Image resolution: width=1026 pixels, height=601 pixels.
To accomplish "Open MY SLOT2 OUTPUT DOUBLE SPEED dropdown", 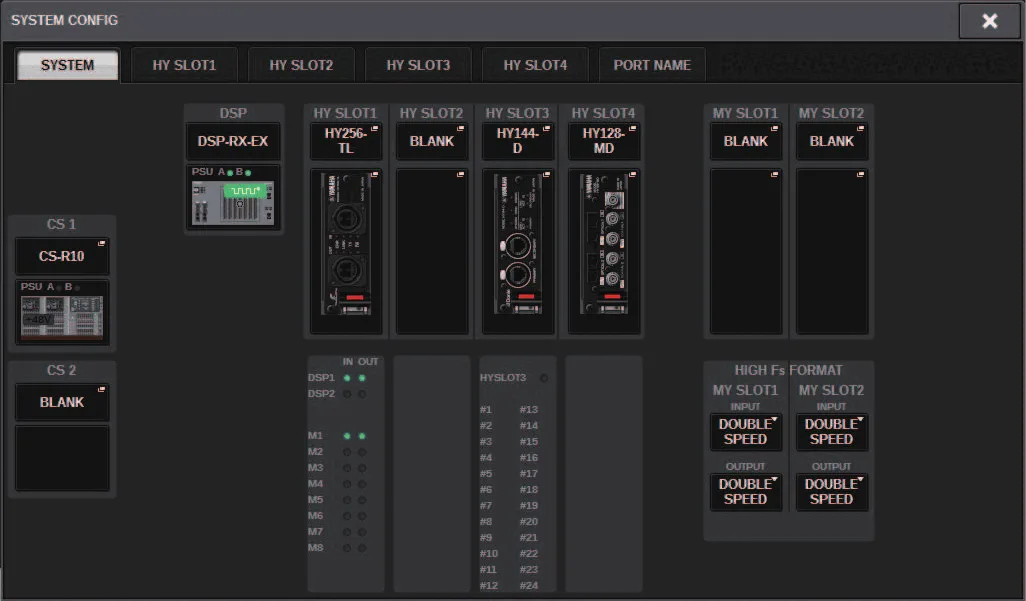I will click(832, 492).
